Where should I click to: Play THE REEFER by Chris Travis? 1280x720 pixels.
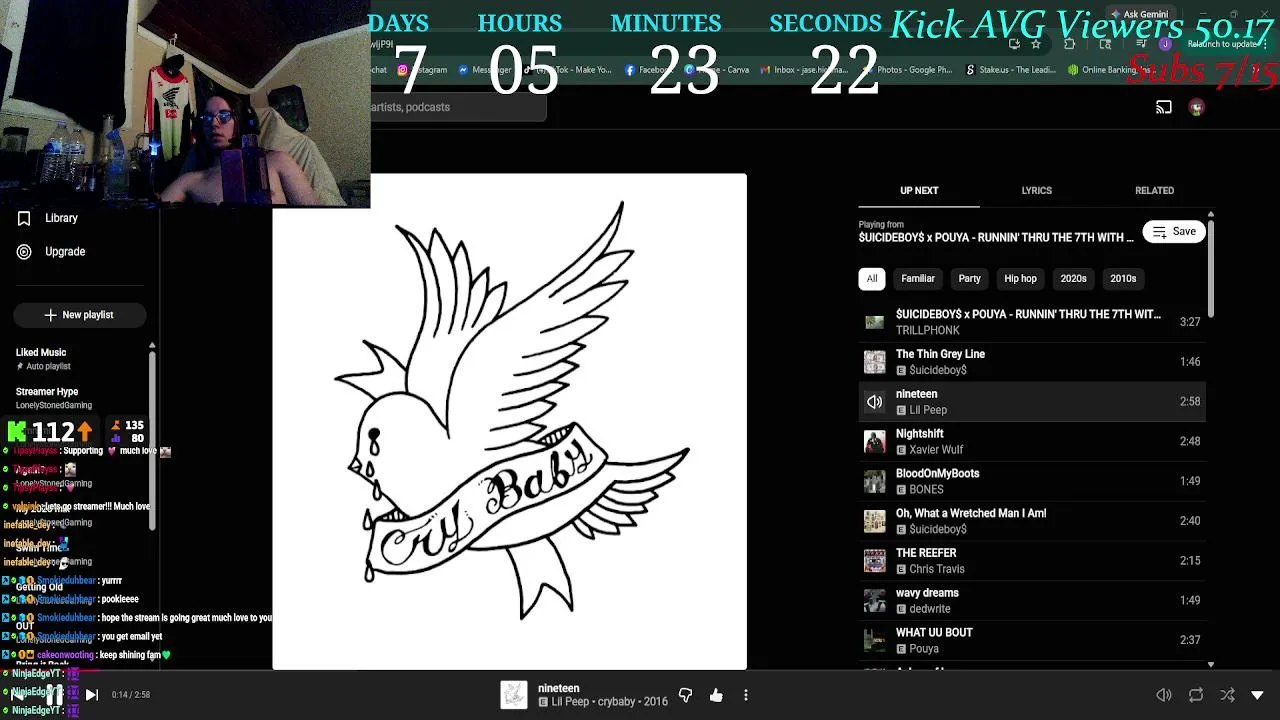click(x=1032, y=561)
